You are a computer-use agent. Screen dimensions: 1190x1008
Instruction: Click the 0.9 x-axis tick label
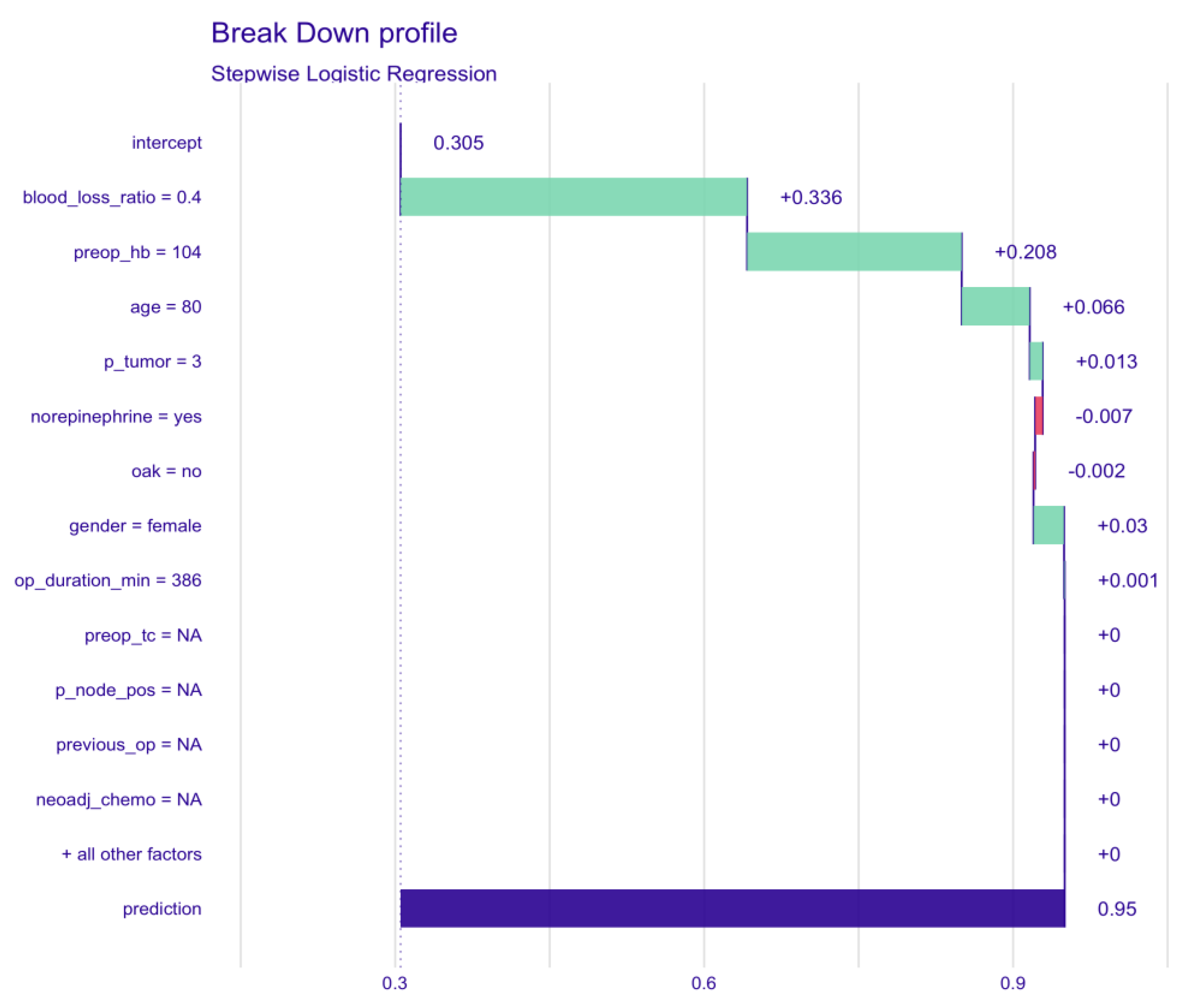1012,983
